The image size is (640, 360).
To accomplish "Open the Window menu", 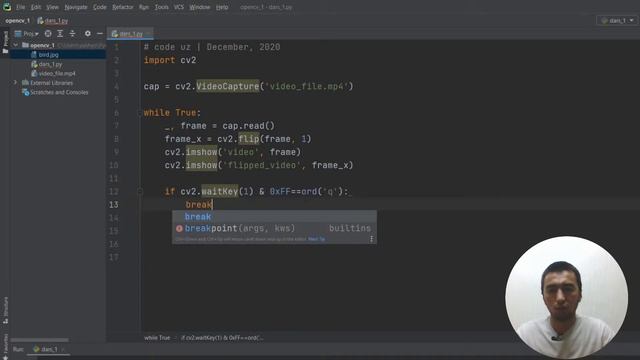I will pyautogui.click(x=200, y=7).
